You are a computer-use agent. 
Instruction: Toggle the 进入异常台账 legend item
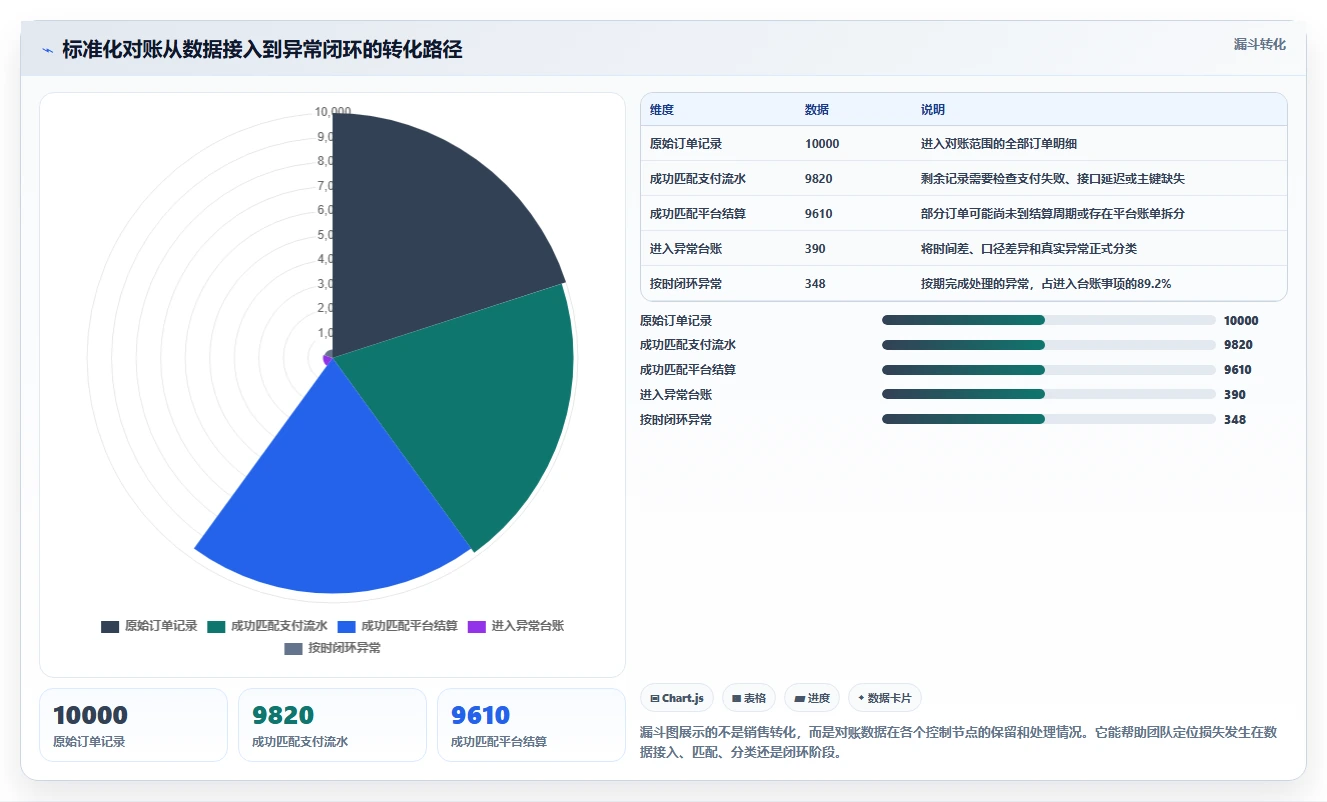pos(516,626)
